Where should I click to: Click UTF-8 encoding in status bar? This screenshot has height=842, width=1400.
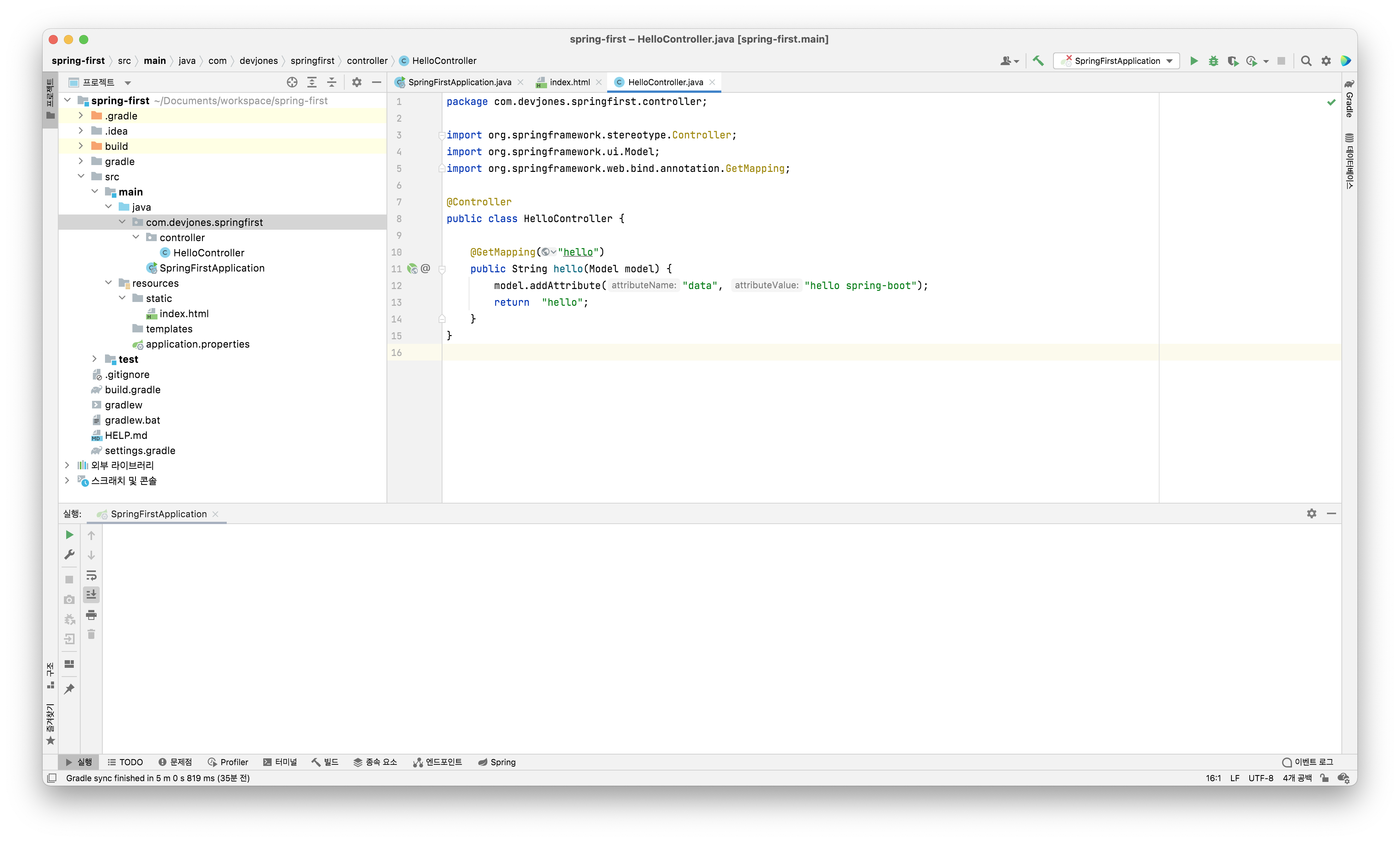(x=1260, y=778)
